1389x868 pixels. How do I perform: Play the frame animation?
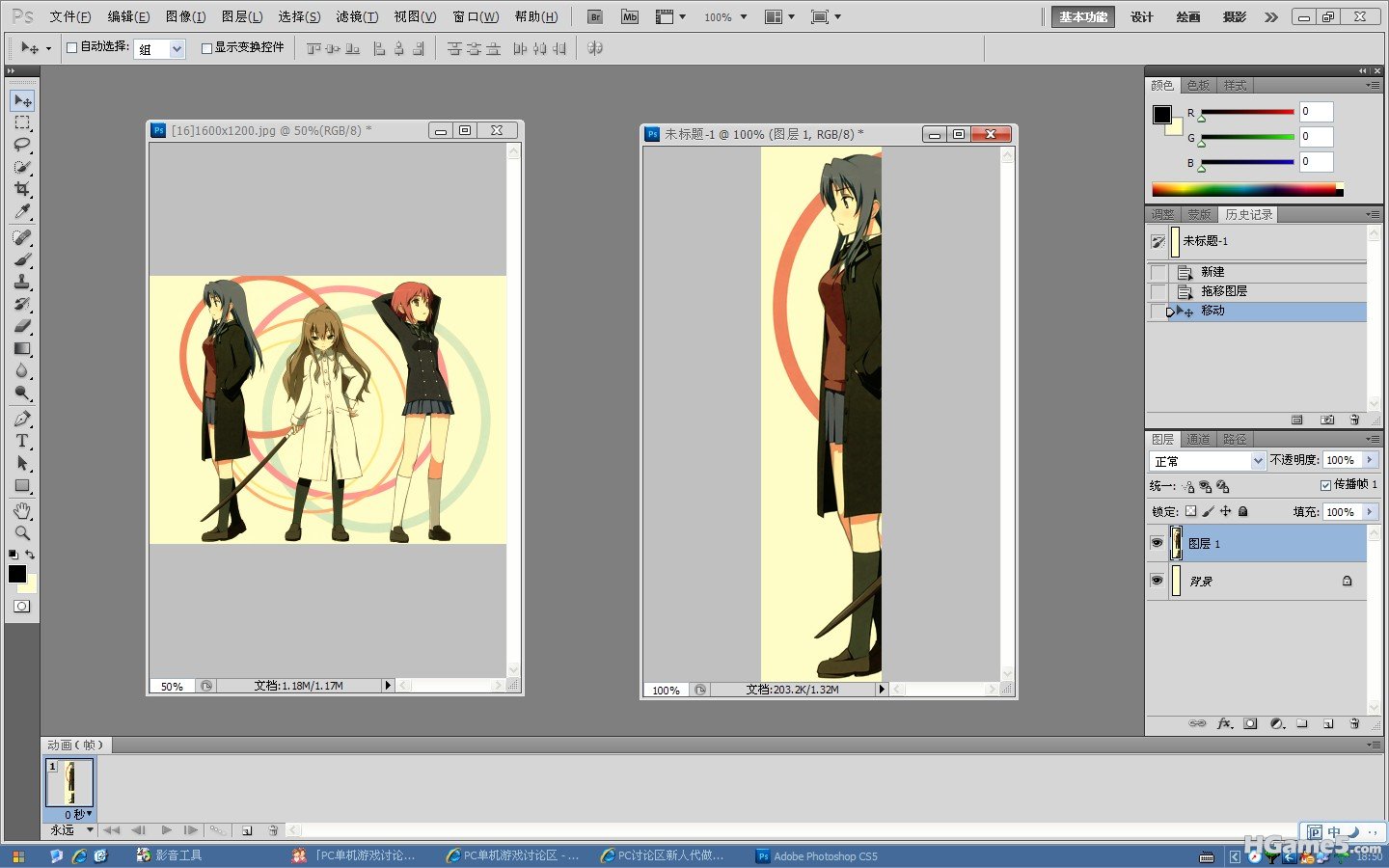point(167,829)
